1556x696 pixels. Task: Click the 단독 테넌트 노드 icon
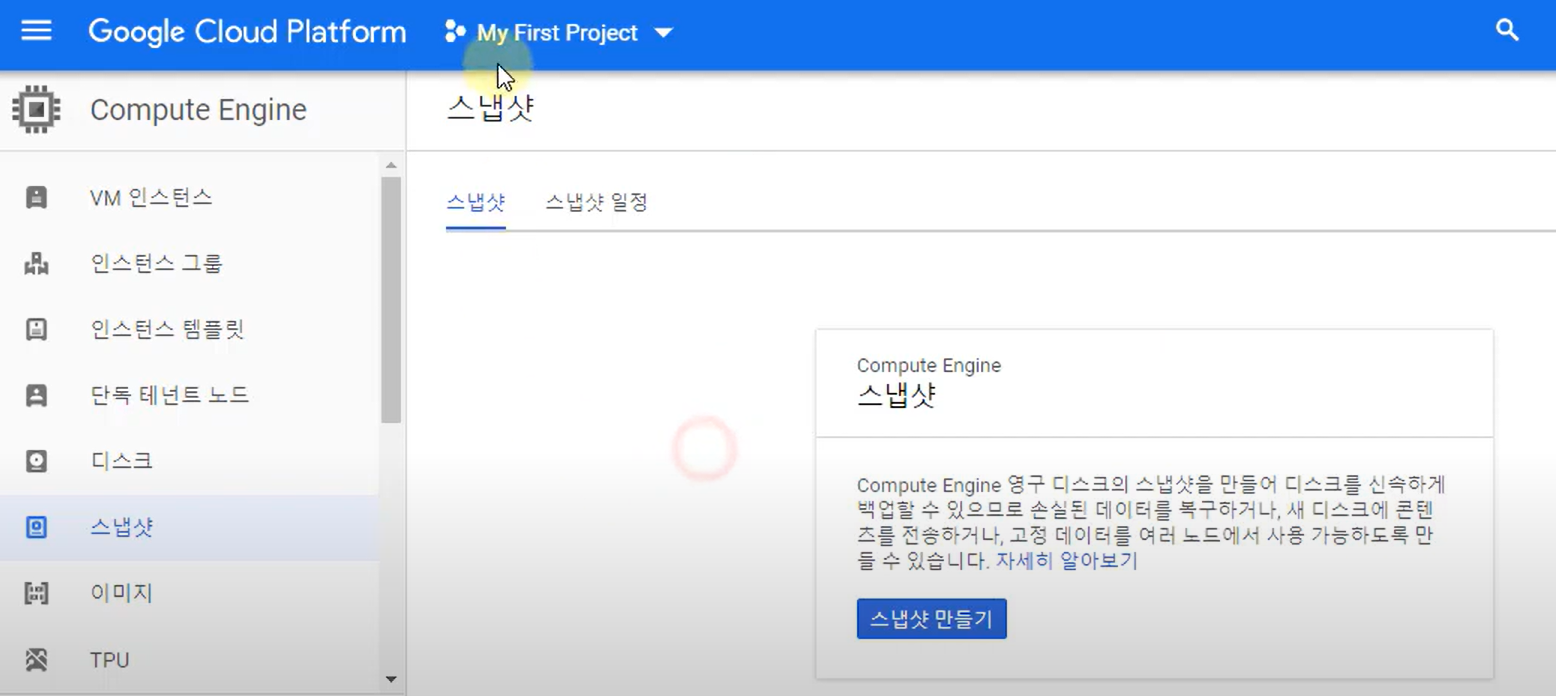36,396
